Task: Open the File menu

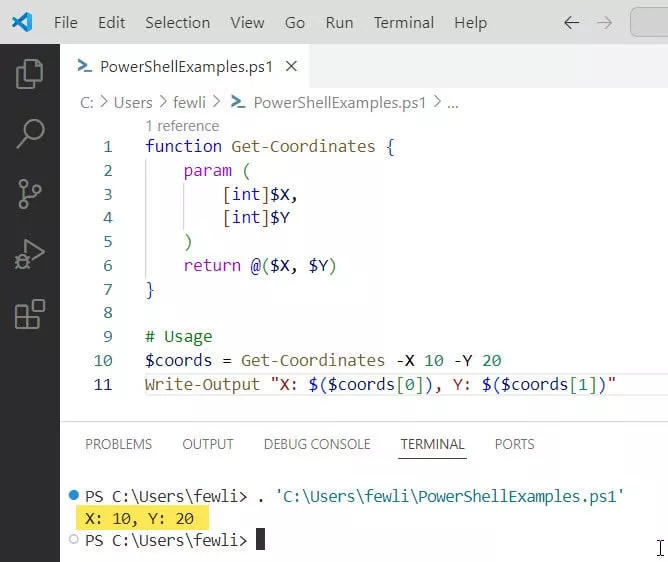Action: [x=65, y=22]
